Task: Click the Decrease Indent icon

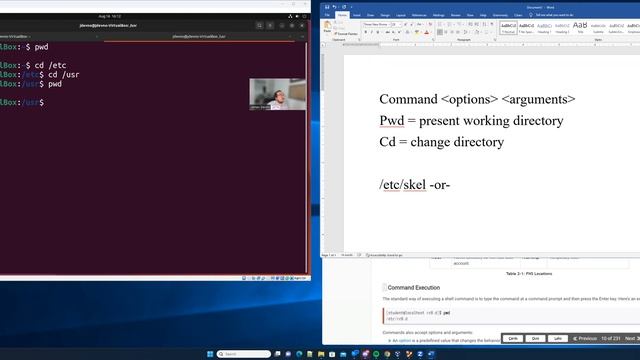Action: tap(471, 24)
